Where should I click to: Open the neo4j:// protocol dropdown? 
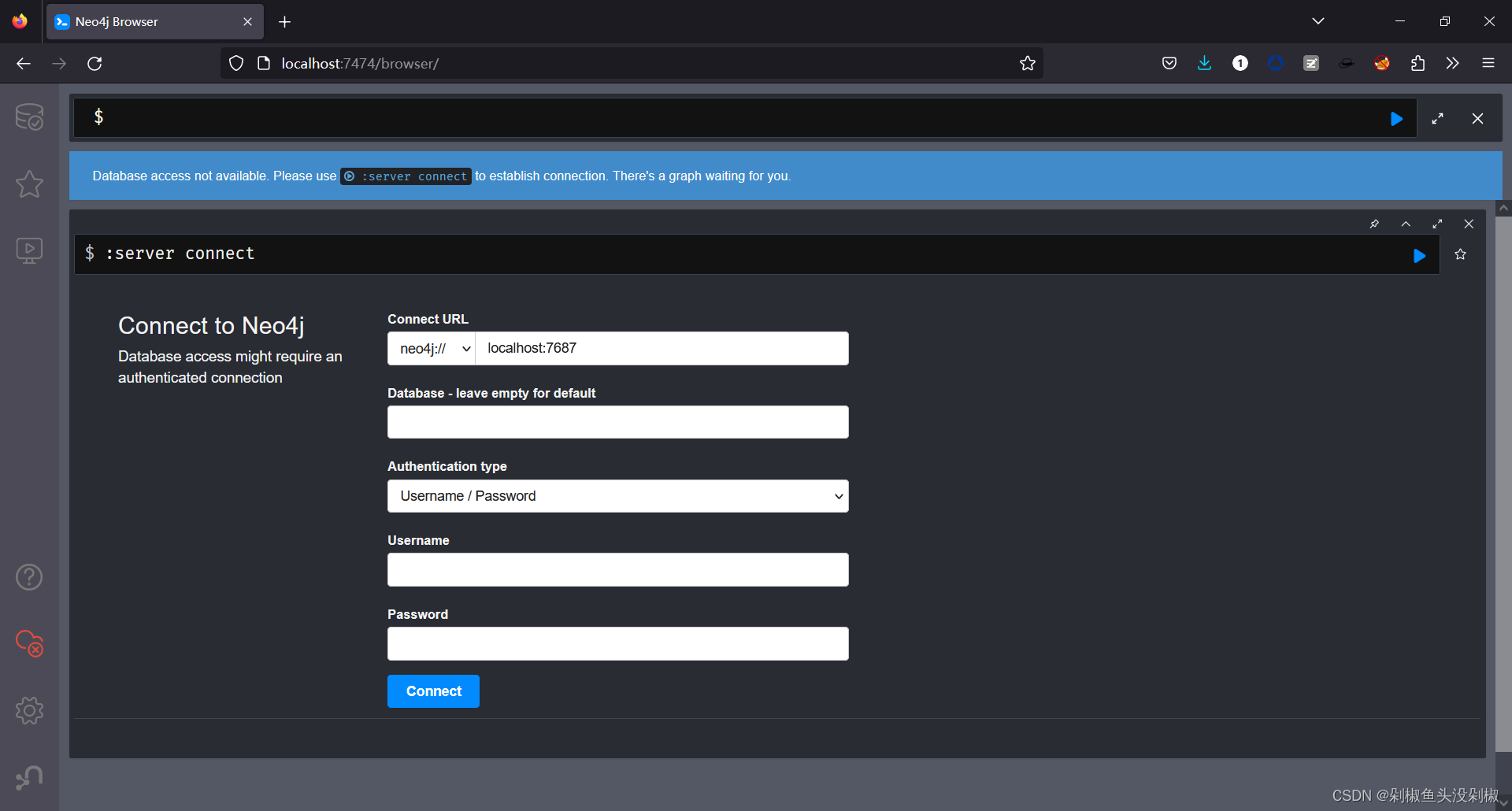pos(432,348)
